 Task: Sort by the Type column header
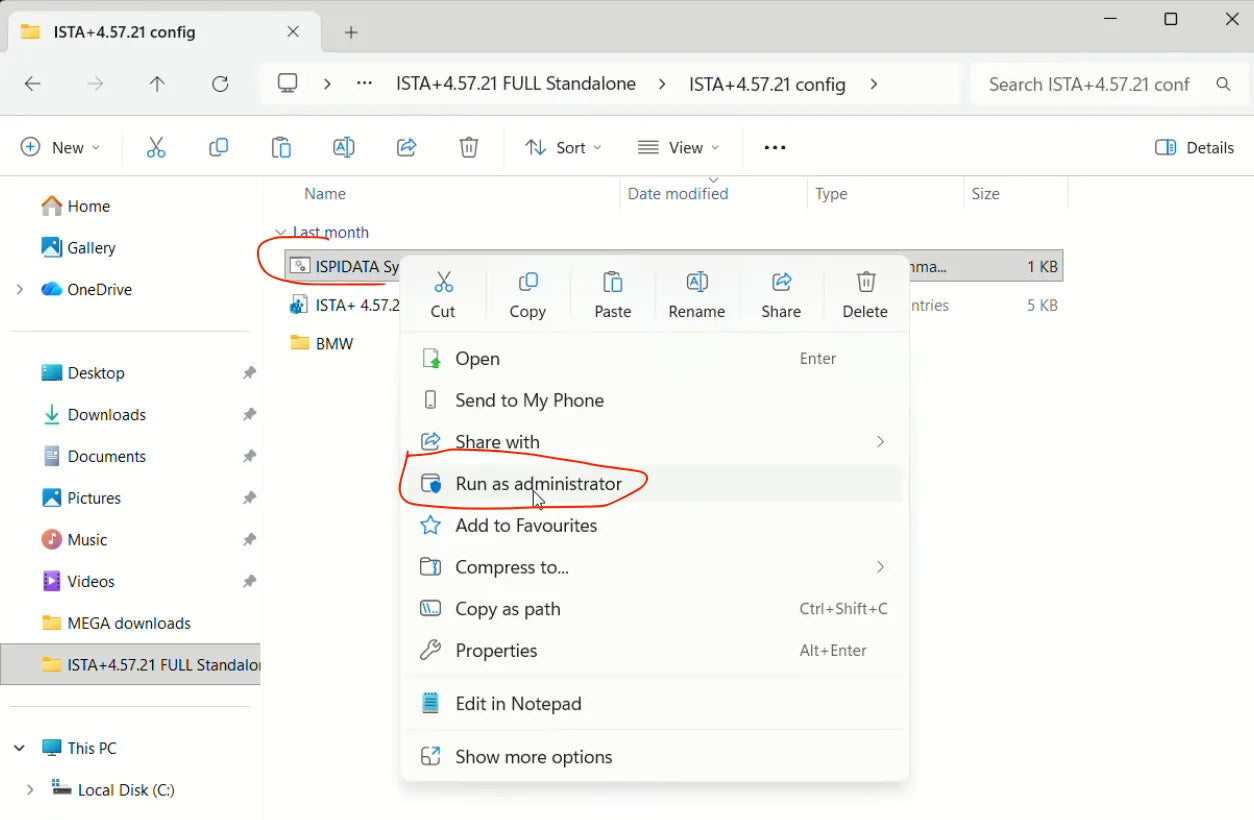coord(831,194)
